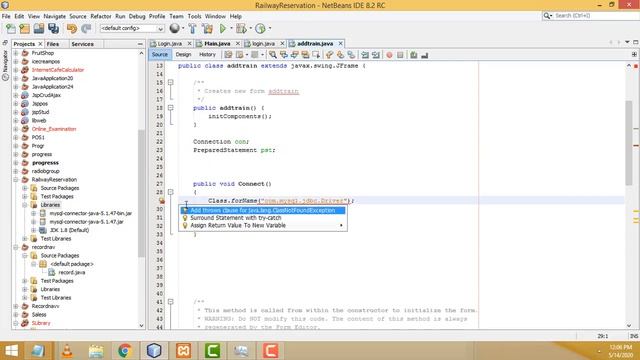
Task: Open the Debug menu
Action: (137, 16)
